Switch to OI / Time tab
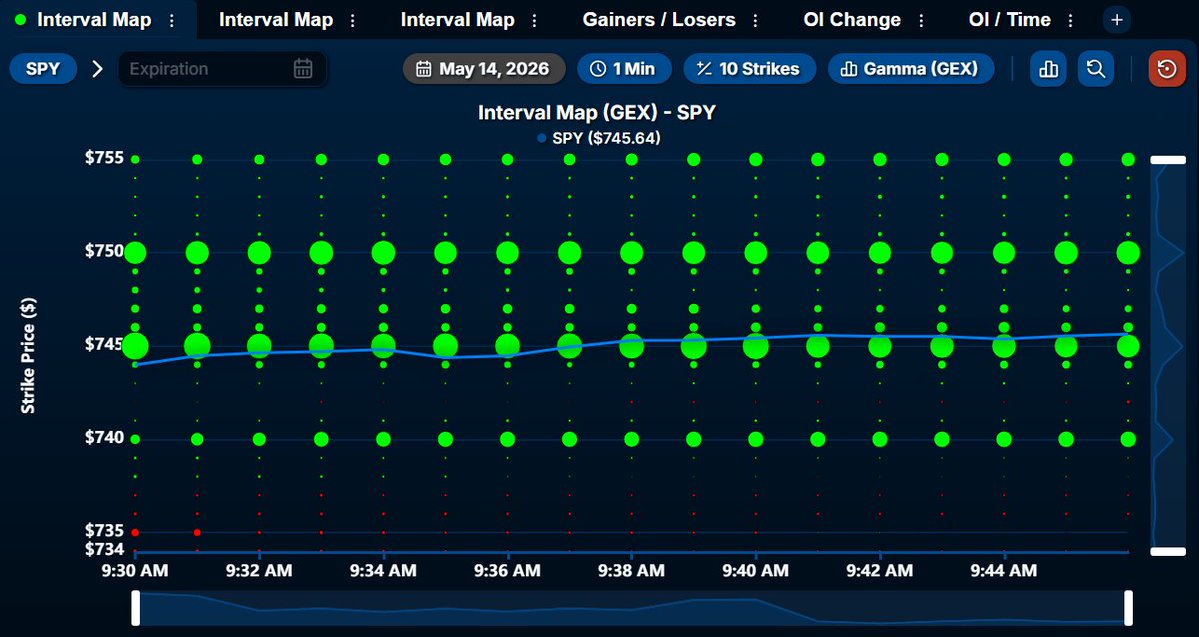Screen dimensions: 1199x637 [x=1009, y=20]
